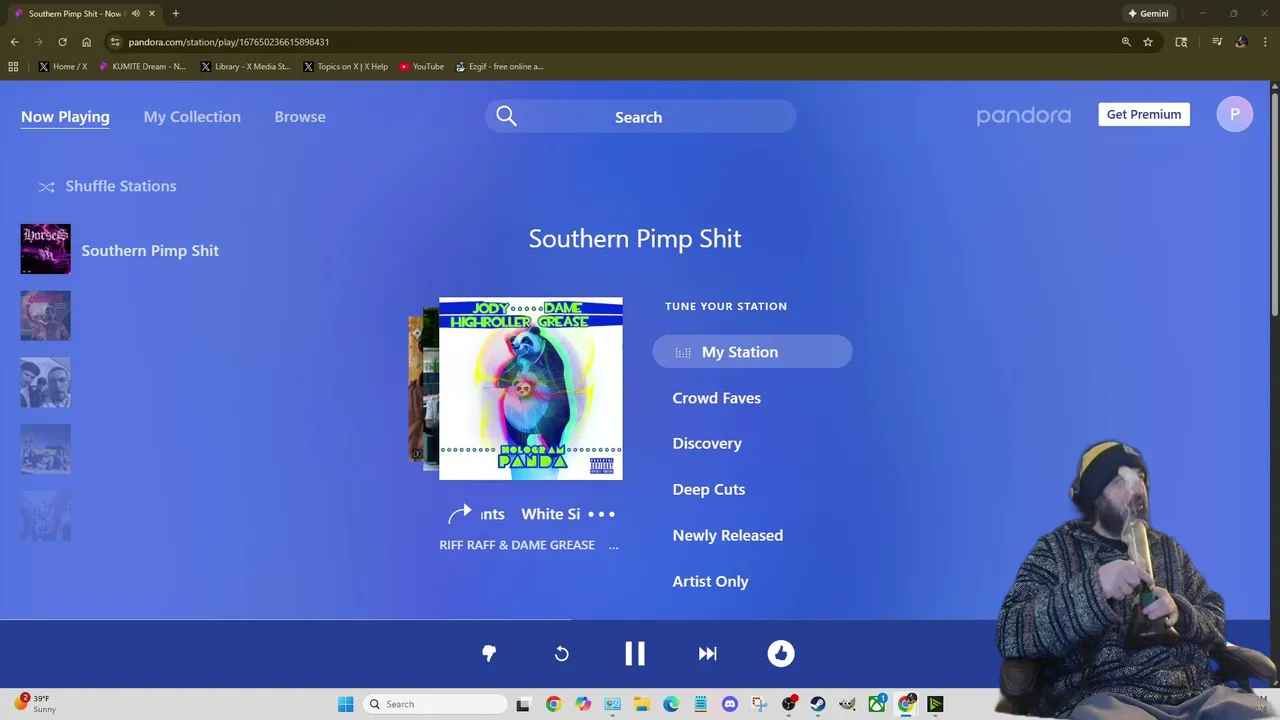1280x720 pixels.
Task: Click the Shuffle Stations icon
Action: point(46,186)
